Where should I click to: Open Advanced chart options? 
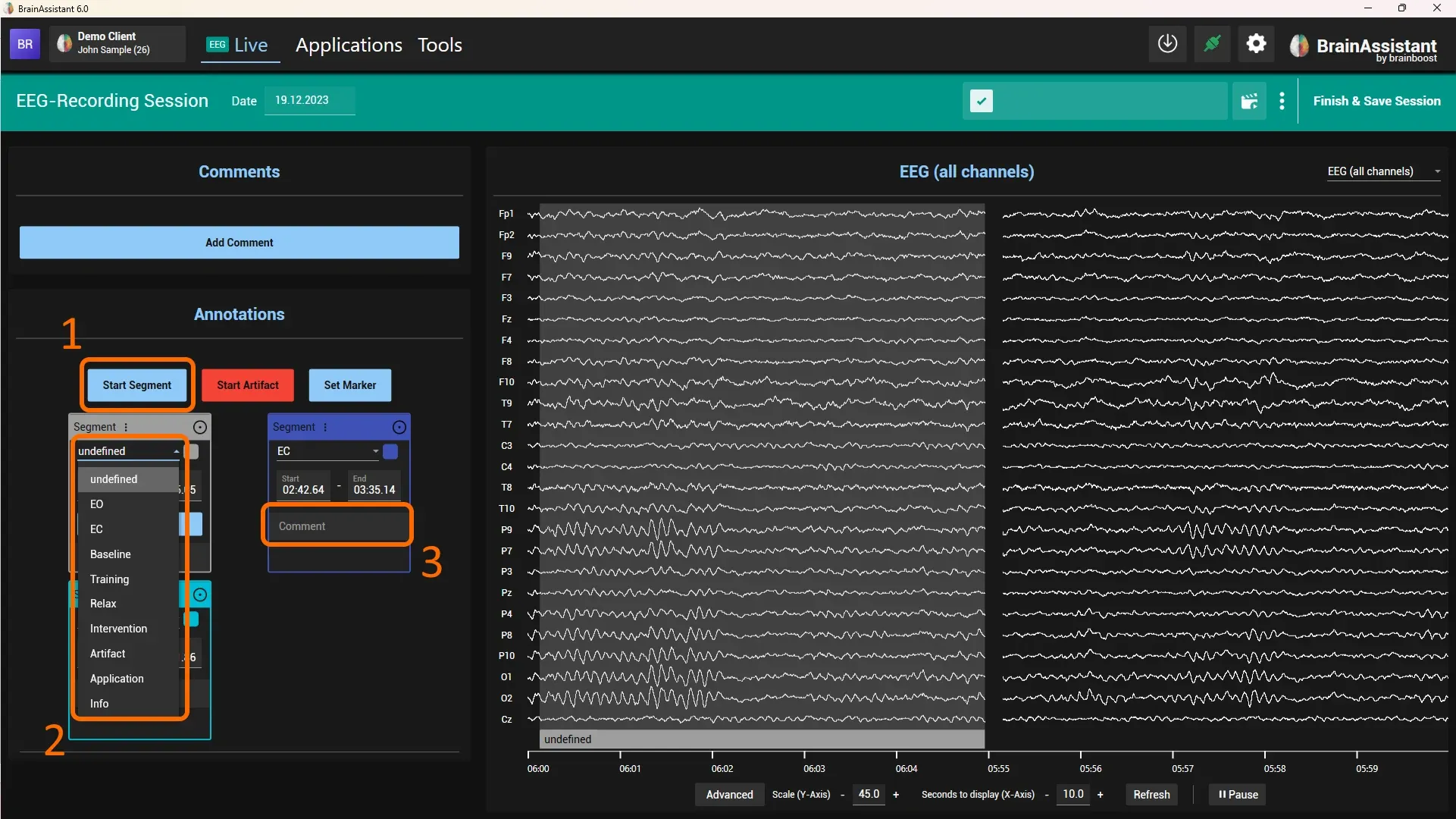pyautogui.click(x=729, y=795)
